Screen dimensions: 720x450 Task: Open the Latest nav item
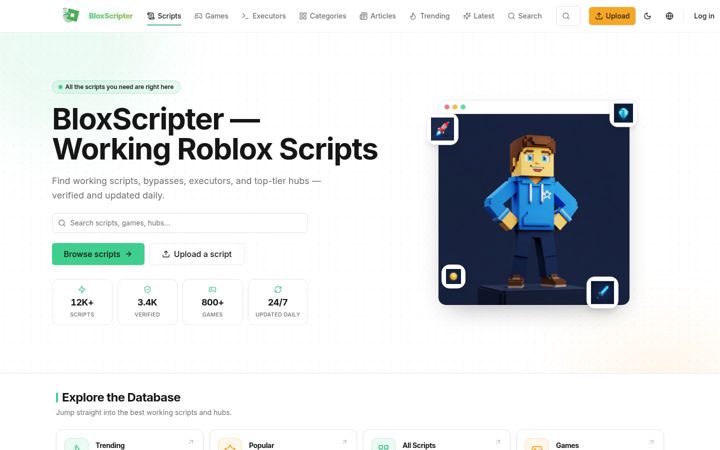coord(478,16)
